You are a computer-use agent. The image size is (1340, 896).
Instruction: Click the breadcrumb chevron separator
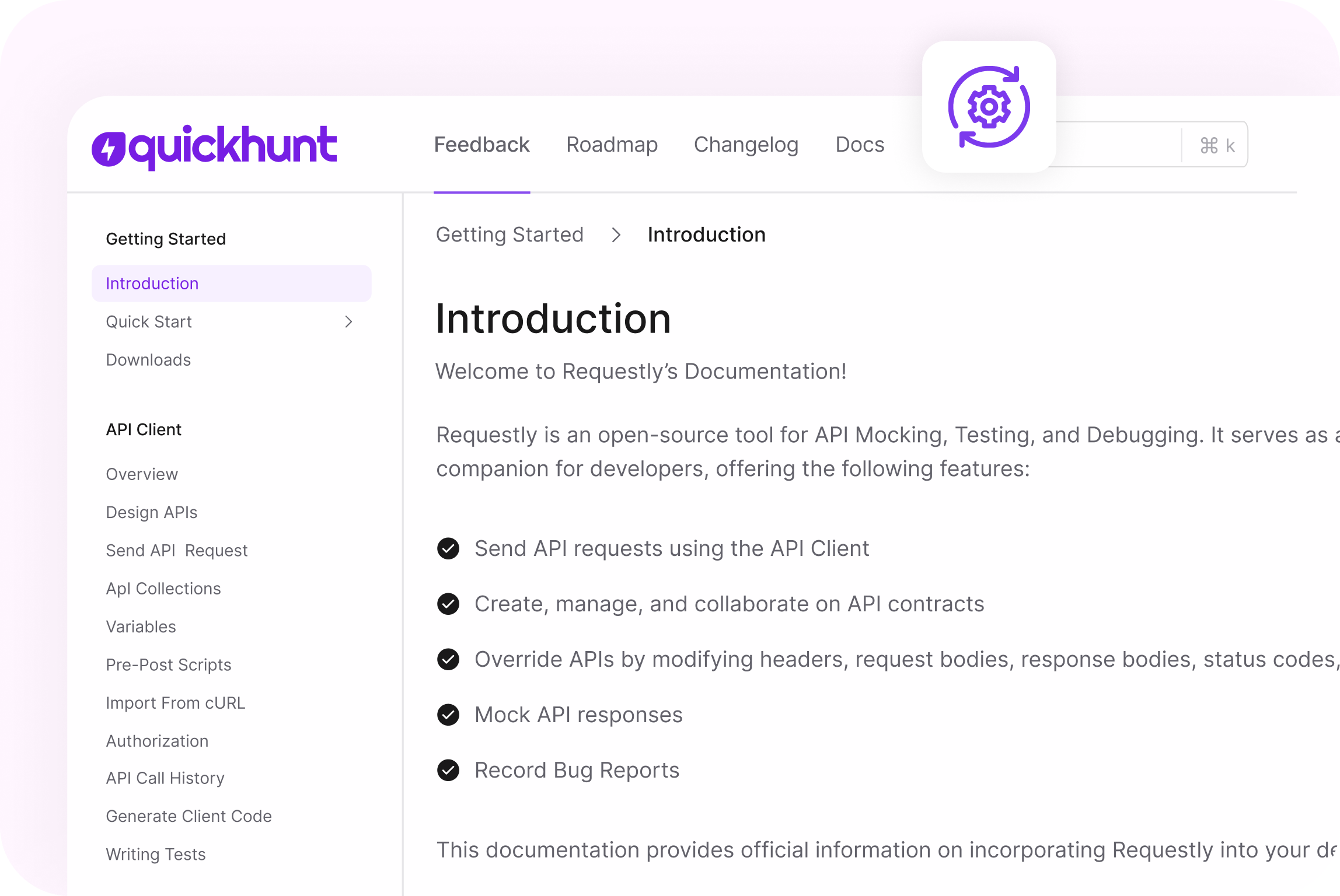tap(616, 235)
